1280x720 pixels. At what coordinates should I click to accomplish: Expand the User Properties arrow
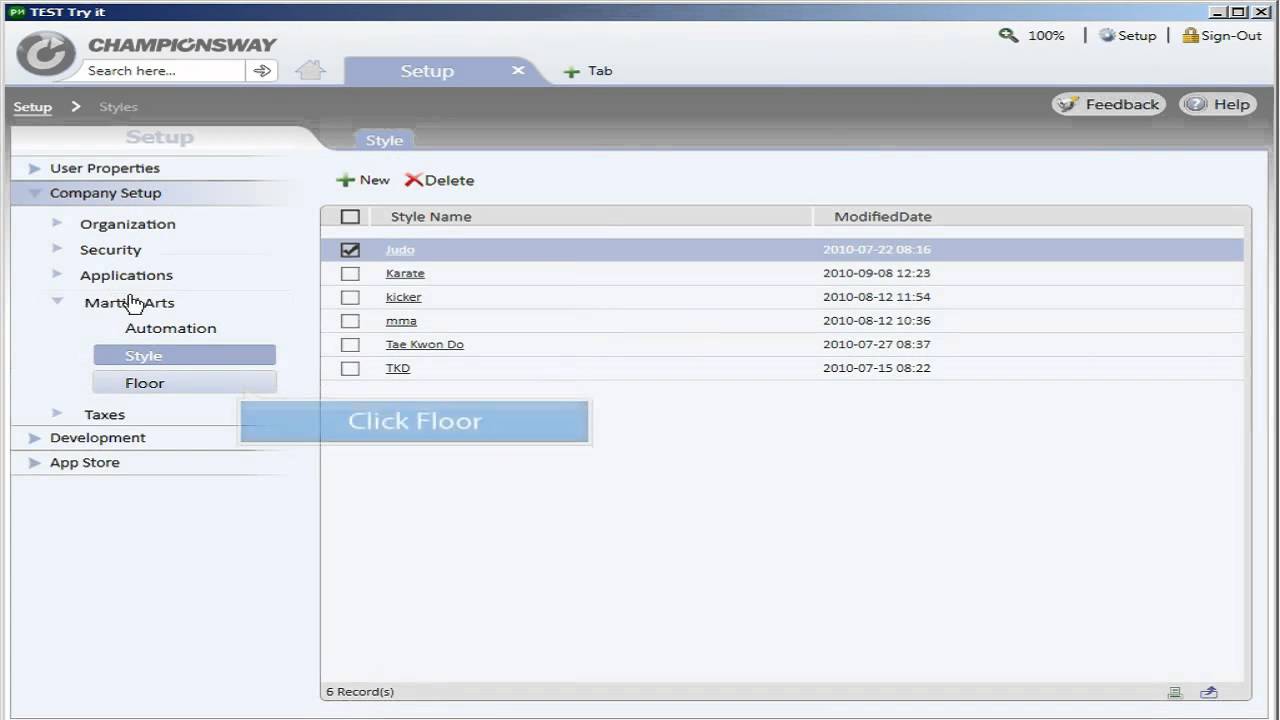click(x=35, y=168)
